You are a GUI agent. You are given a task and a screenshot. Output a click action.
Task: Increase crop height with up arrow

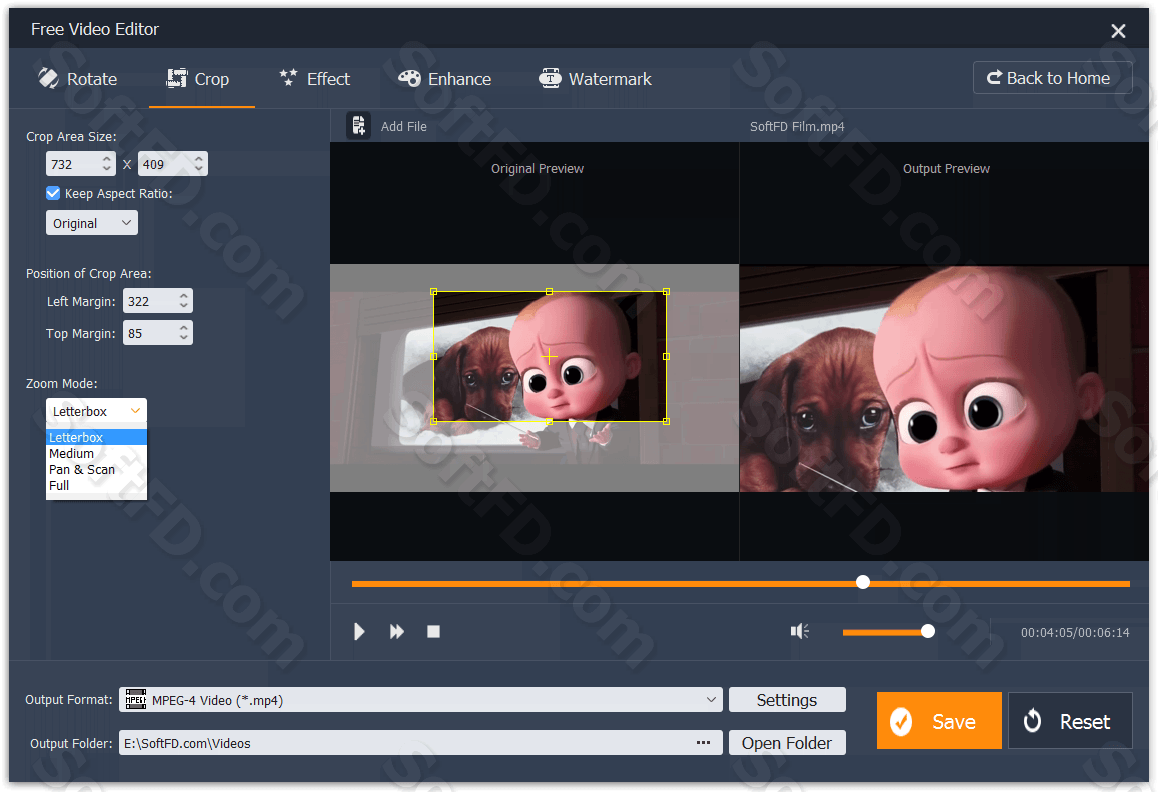click(199, 158)
